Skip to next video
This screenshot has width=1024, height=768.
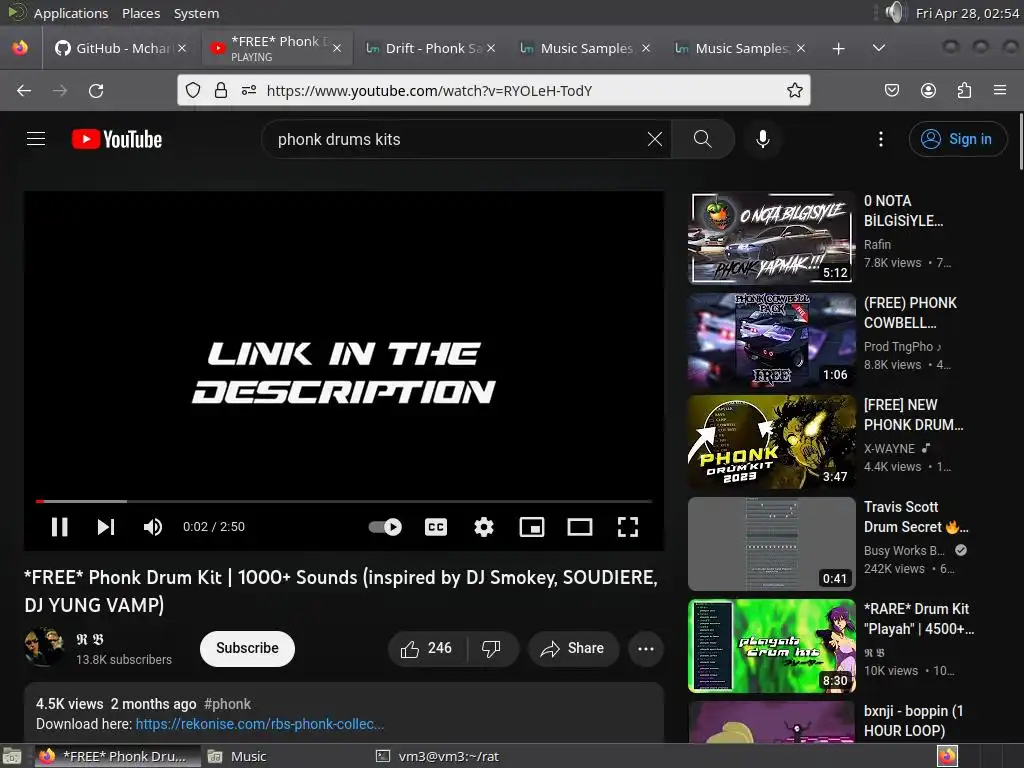[x=106, y=527]
